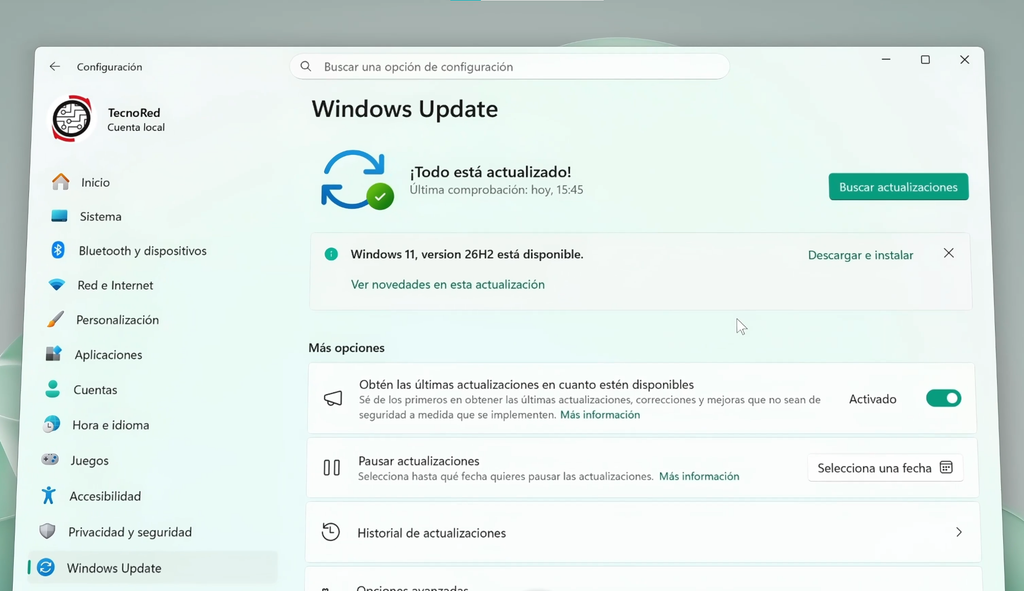The height and width of the screenshot is (591, 1024).
Task: Open Red e Internet section
Action: click(115, 285)
